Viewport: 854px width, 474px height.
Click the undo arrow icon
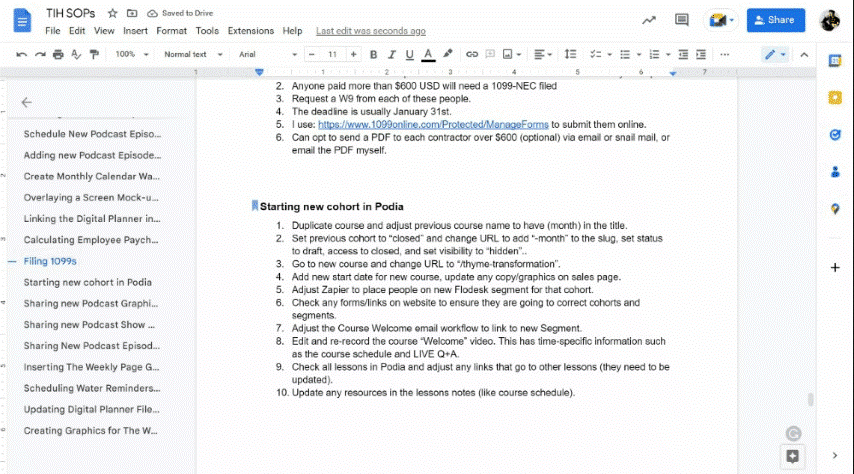(22, 54)
